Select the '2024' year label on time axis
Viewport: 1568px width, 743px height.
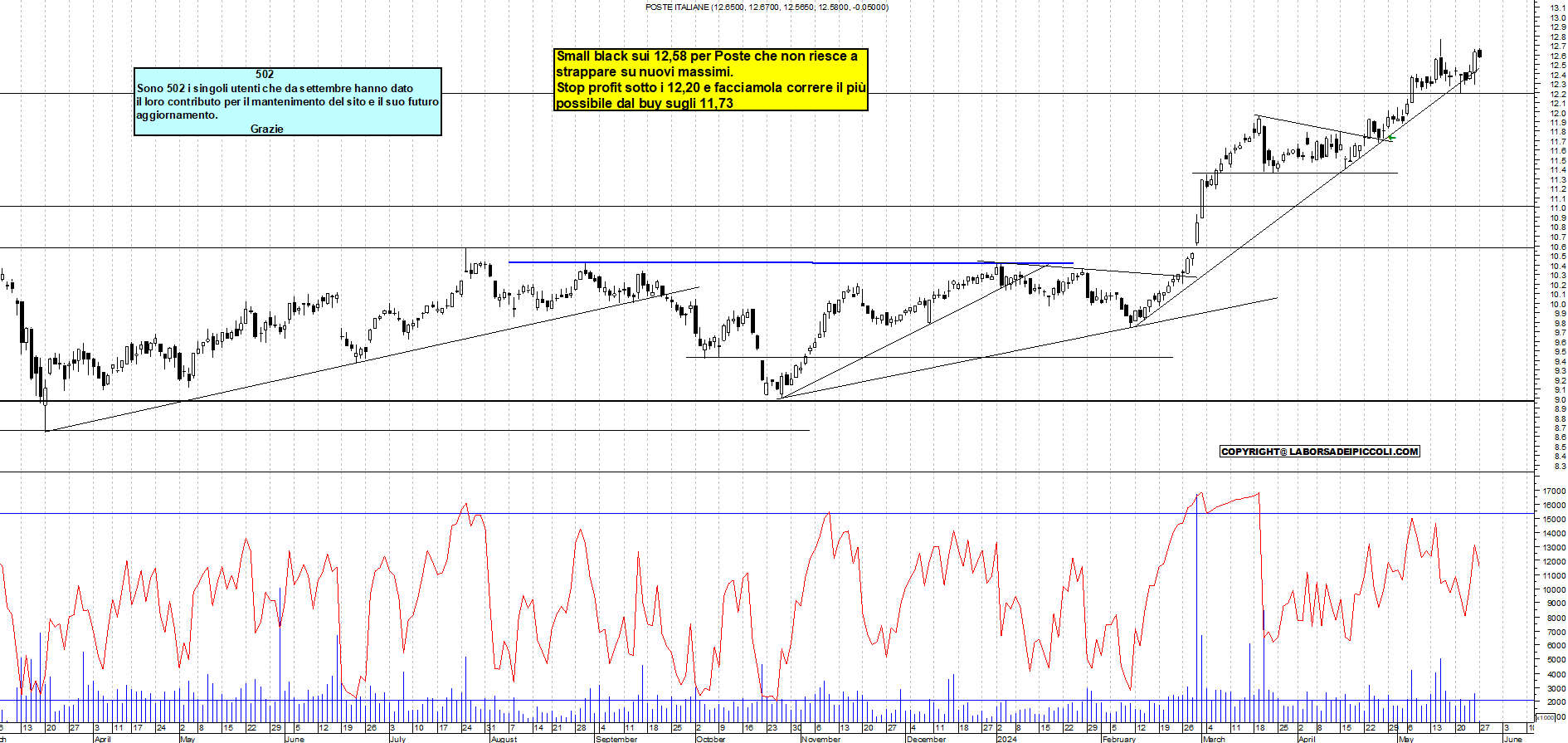click(x=1006, y=739)
